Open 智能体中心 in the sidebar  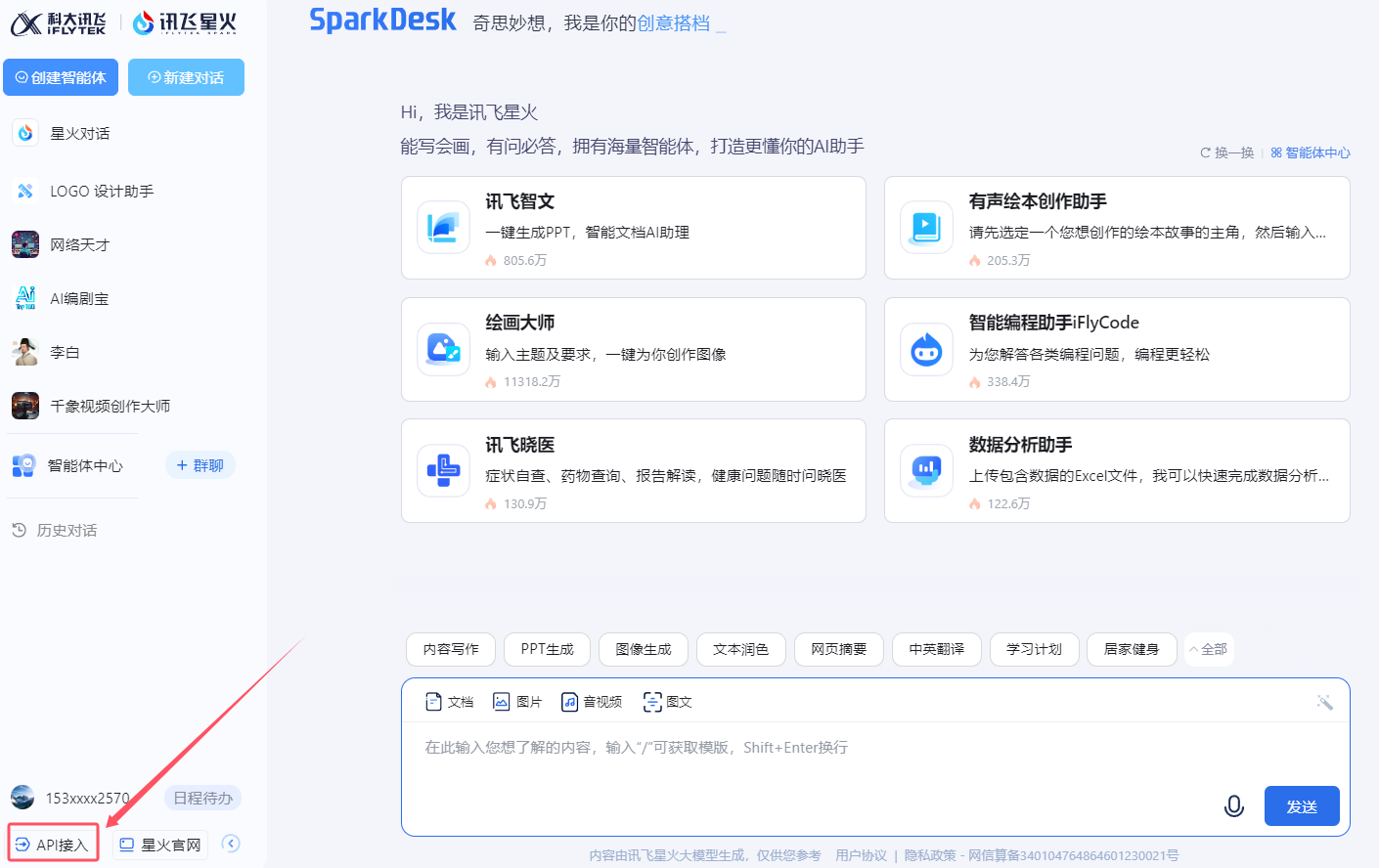coord(85,466)
